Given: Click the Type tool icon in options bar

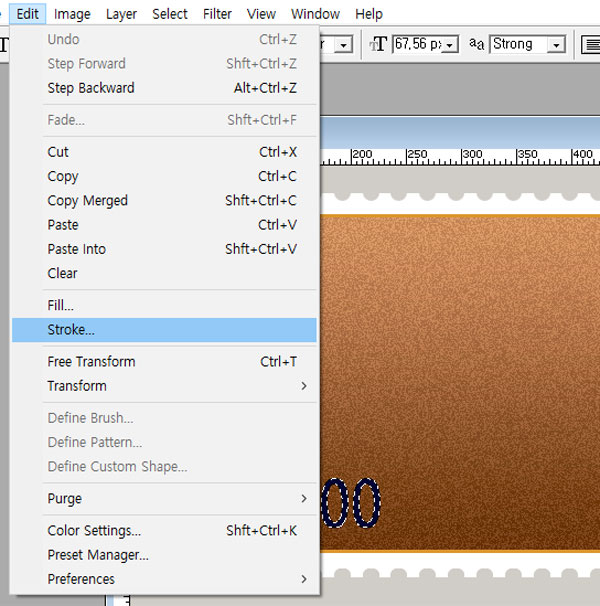Looking at the screenshot, I should 4,44.
